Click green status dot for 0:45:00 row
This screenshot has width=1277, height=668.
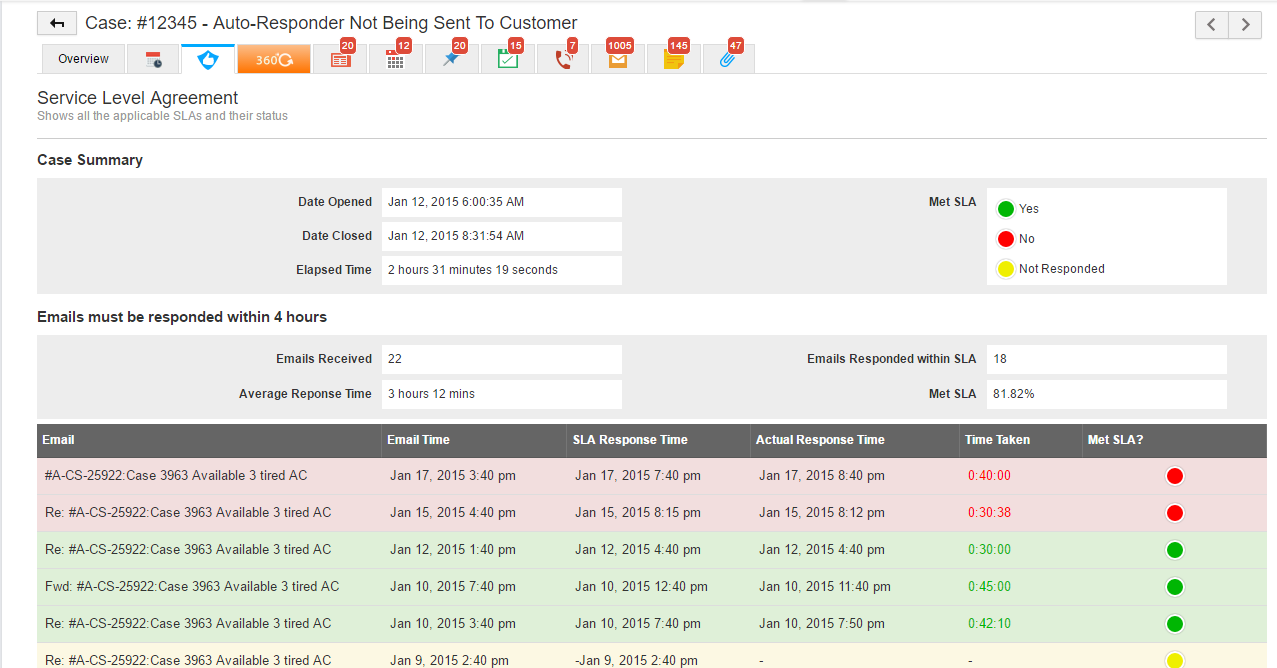coord(1175,587)
